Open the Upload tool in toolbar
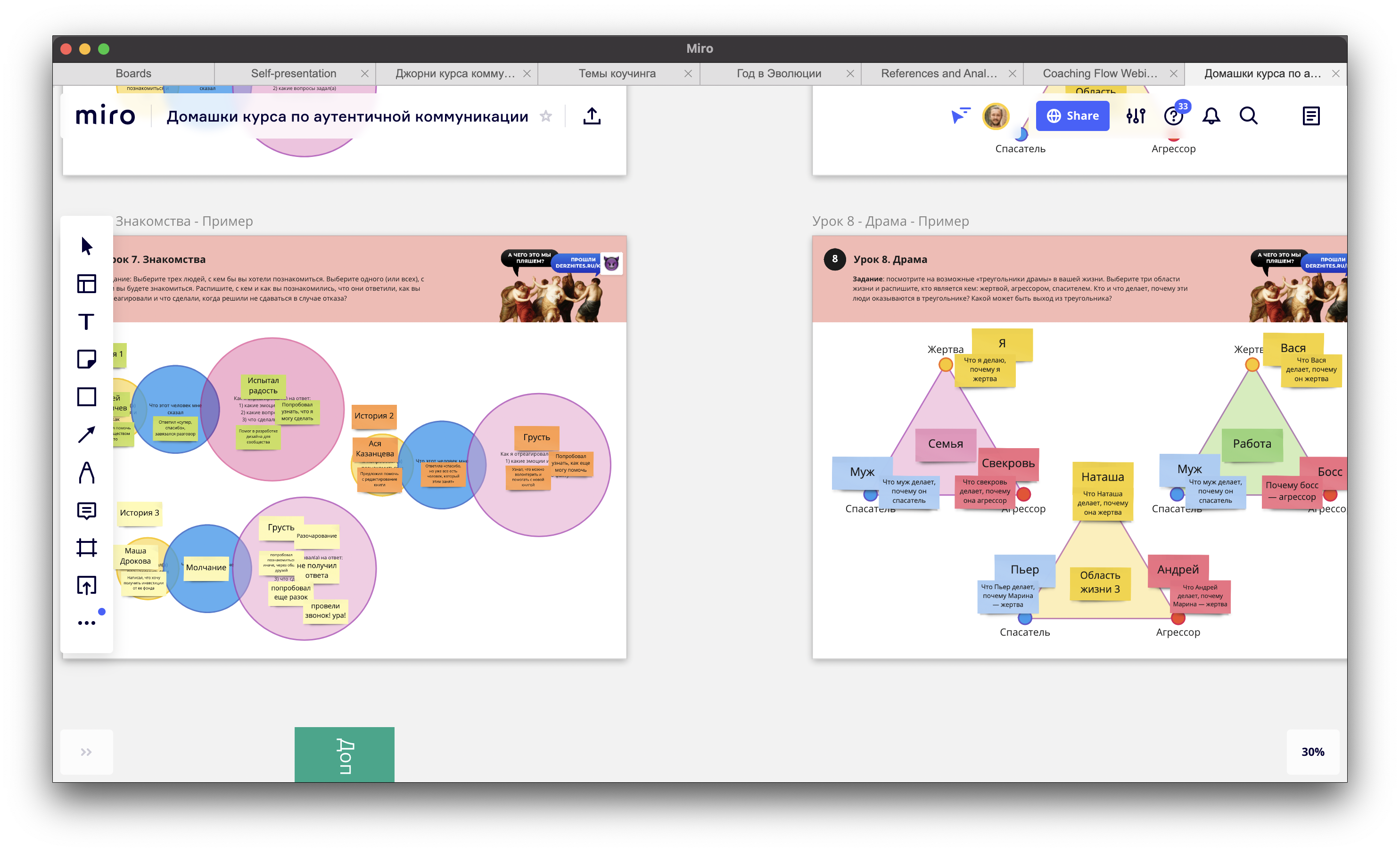The image size is (1400, 852). tap(86, 585)
